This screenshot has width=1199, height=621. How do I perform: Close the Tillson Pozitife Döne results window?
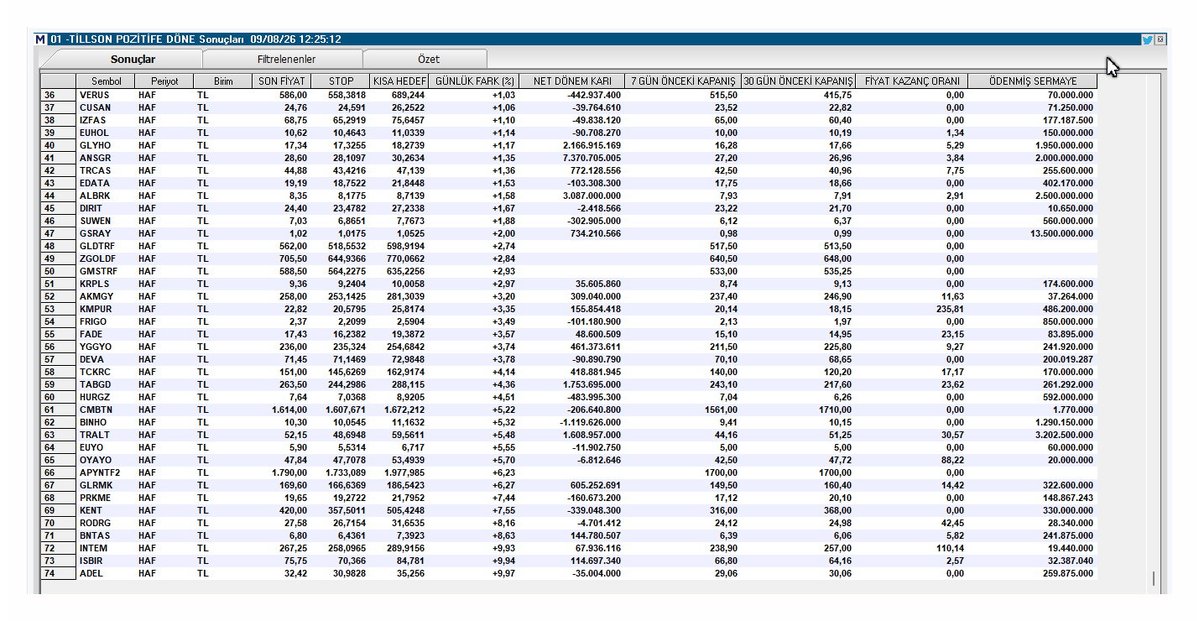pyautogui.click(x=1160, y=39)
